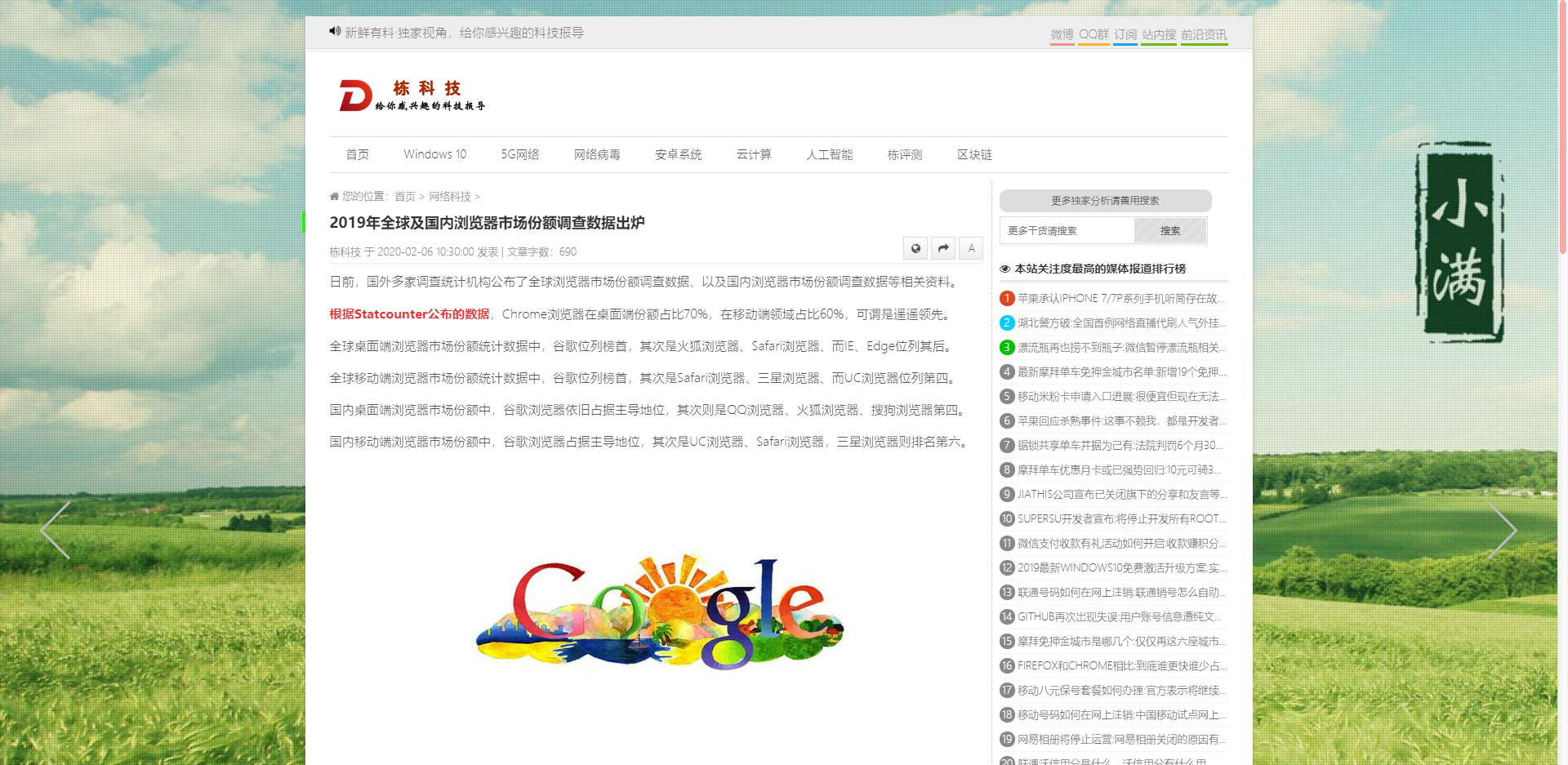Click the font size "A" button
Screen dimensions: 1568x765
[x=971, y=248]
